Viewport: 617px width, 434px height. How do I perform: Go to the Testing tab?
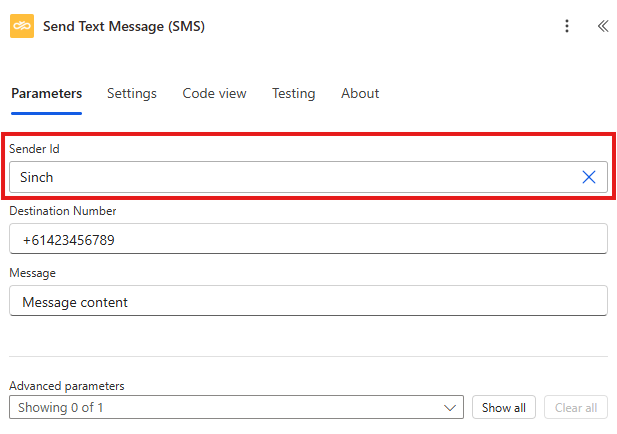pyautogui.click(x=294, y=94)
